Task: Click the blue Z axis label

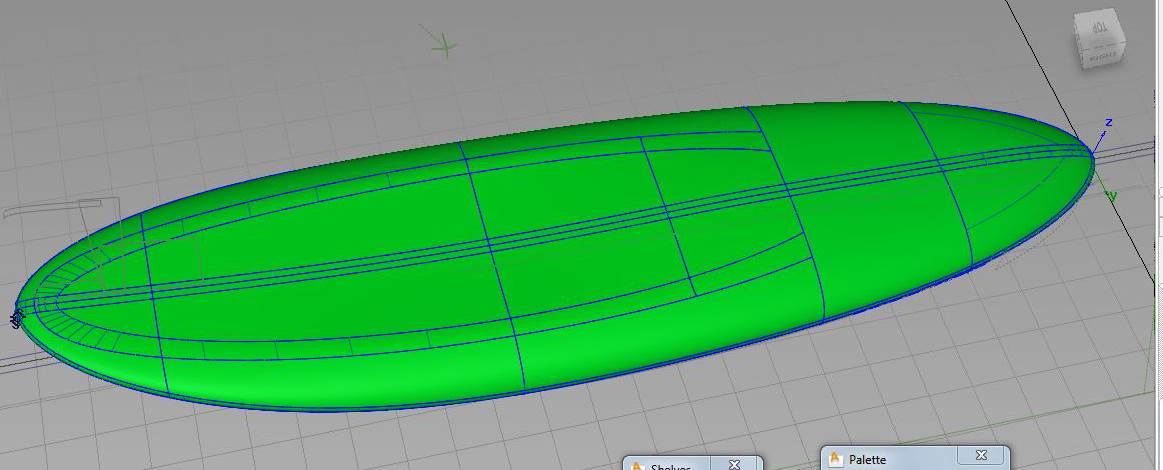Action: click(1108, 123)
